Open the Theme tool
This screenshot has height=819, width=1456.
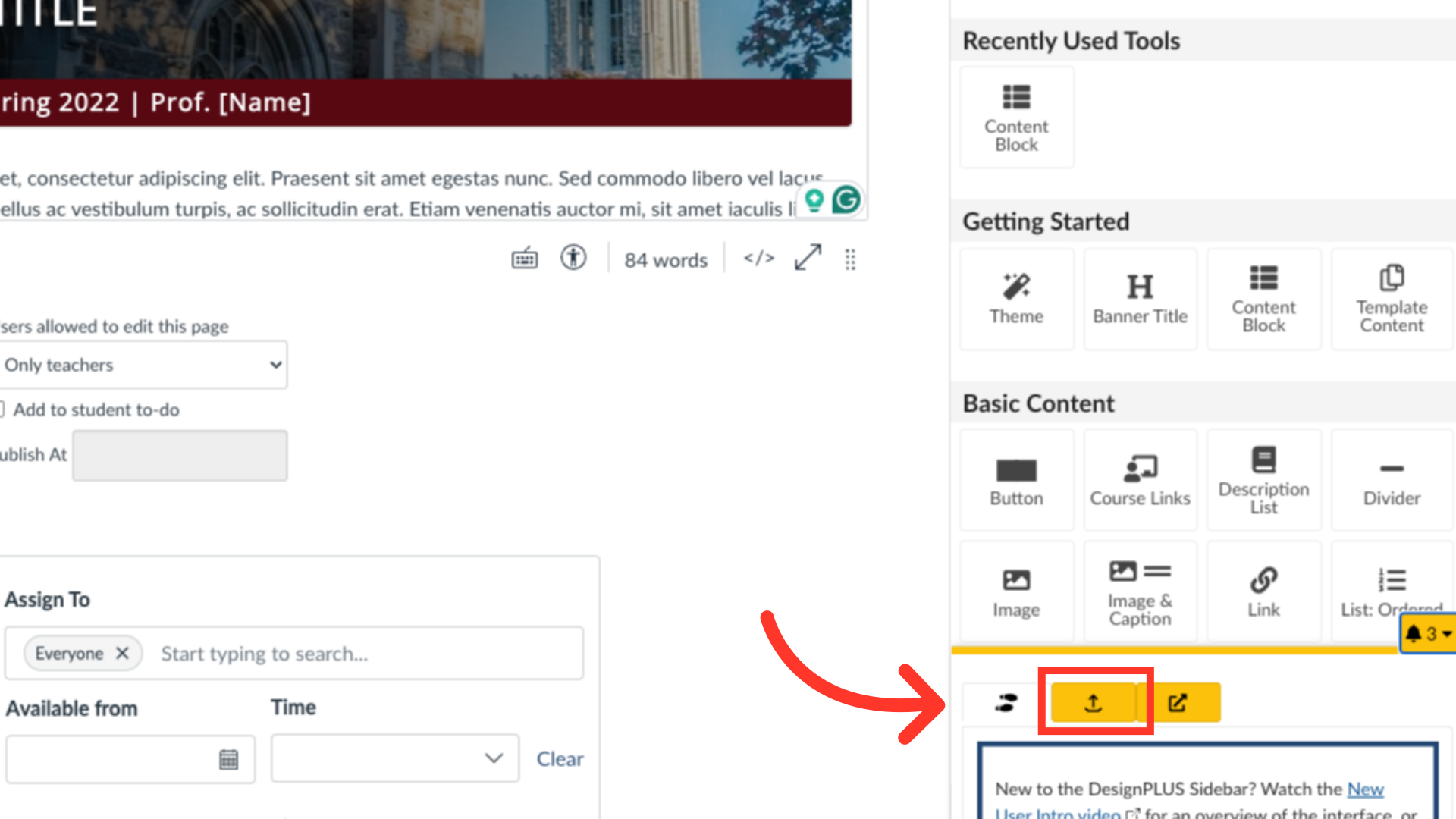(1016, 299)
